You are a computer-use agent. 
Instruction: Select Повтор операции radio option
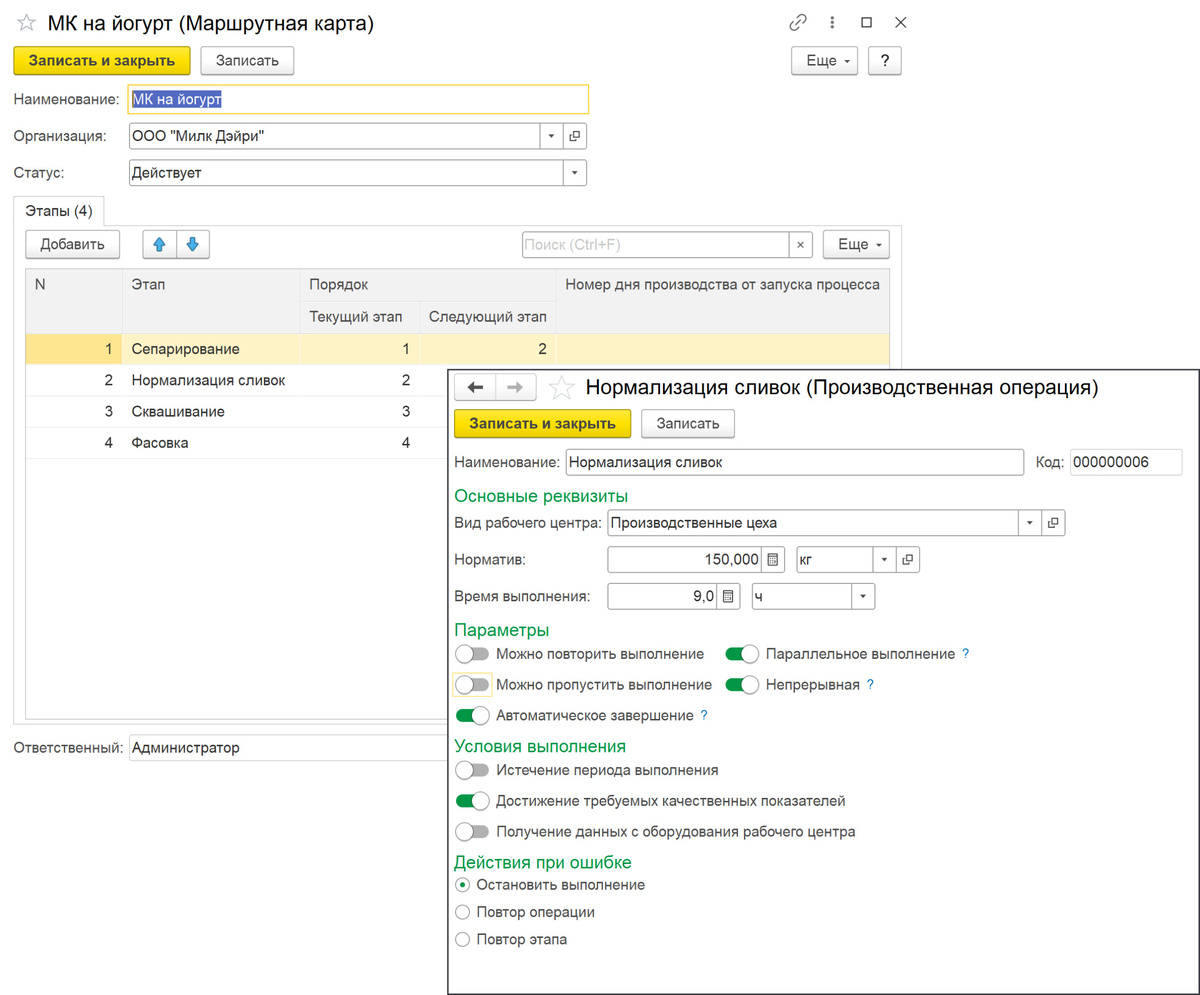462,912
